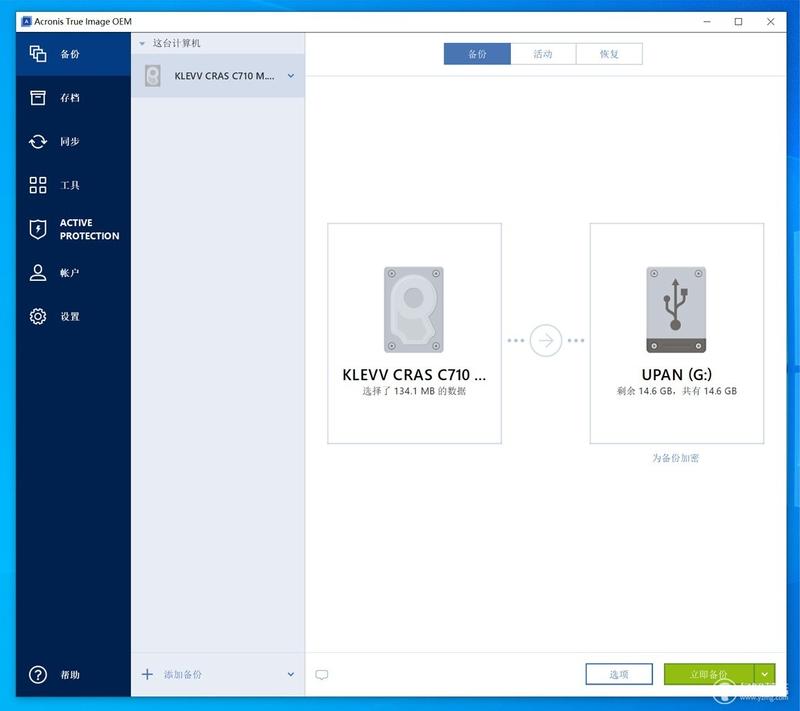Viewport: 800px width, 711px height.
Task: Switch to the 恢复 tab
Action: pos(609,54)
